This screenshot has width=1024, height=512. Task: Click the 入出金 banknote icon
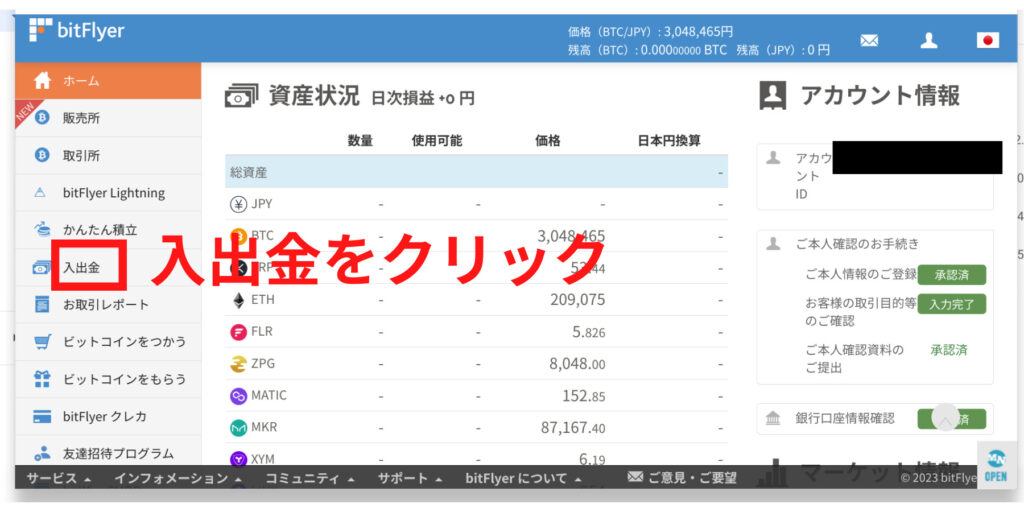[41, 268]
